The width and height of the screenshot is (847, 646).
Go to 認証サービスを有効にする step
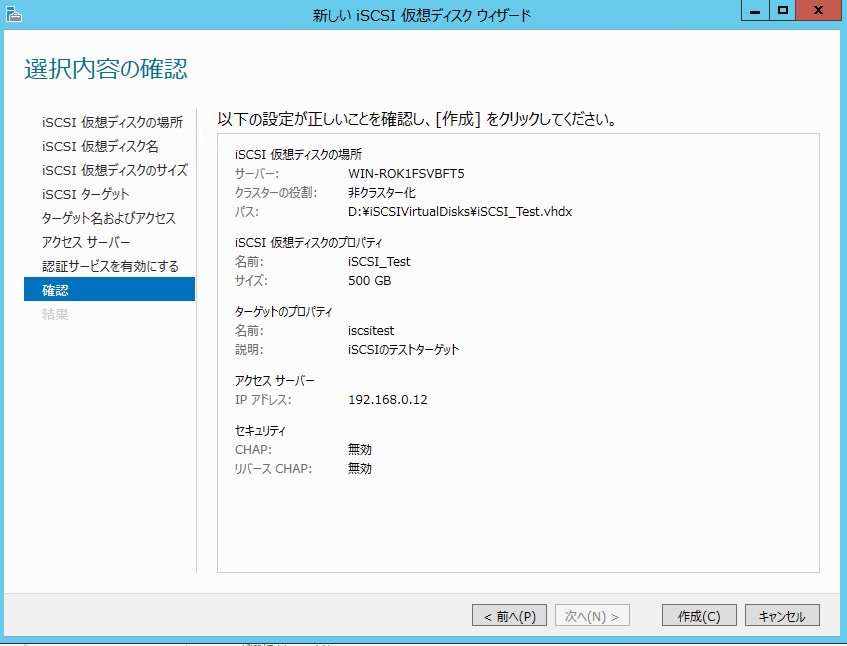coord(110,266)
